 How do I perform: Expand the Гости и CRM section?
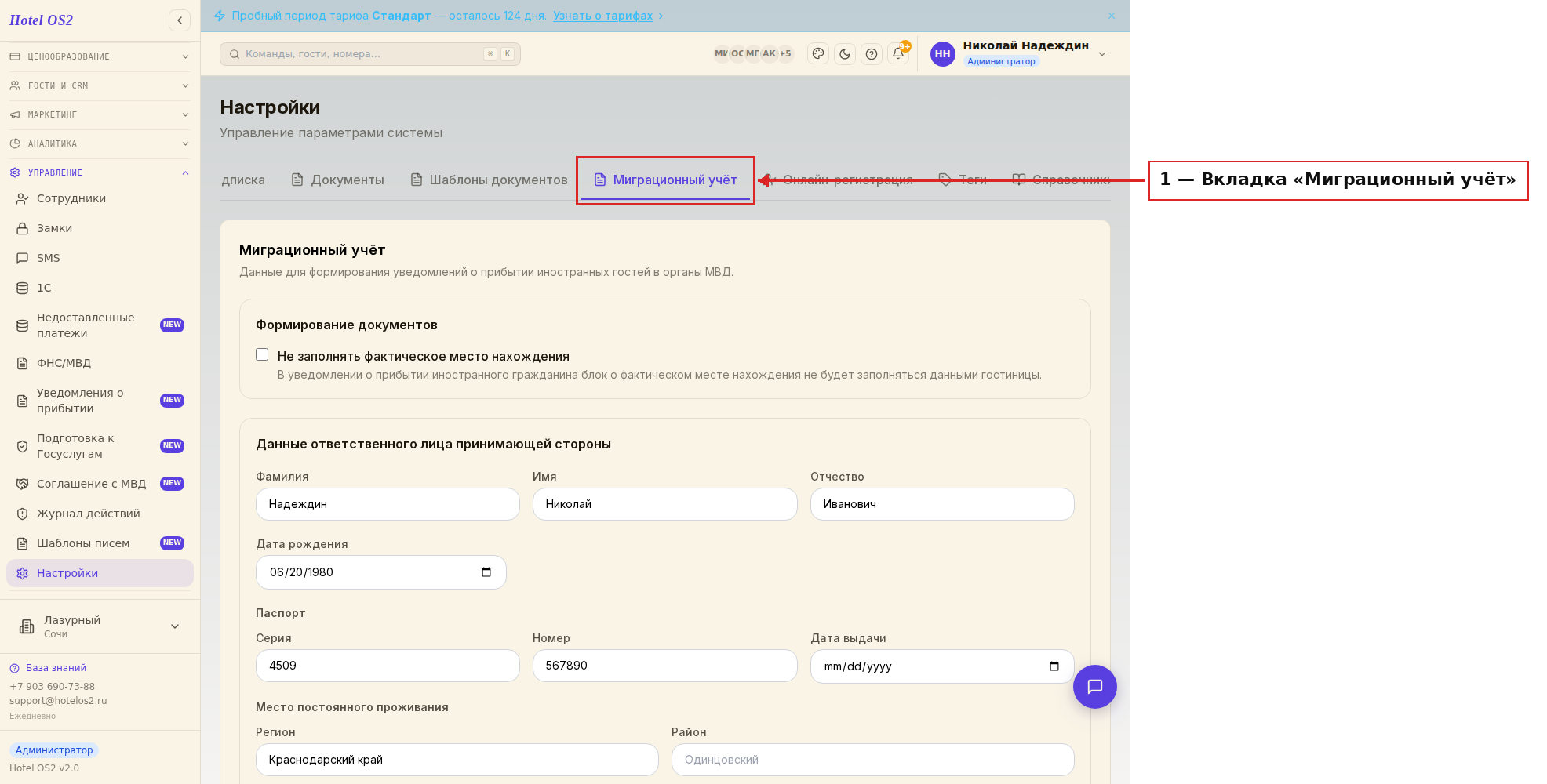(100, 86)
